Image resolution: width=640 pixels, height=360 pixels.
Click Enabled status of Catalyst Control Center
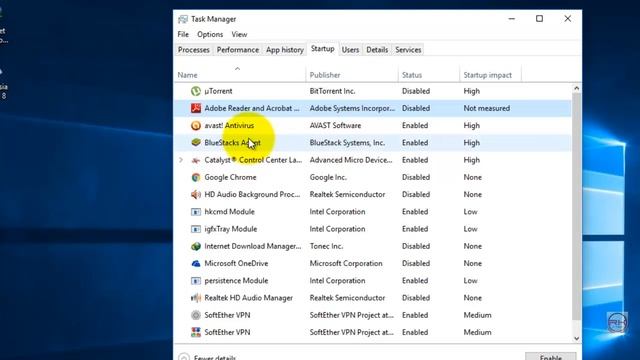click(415, 160)
